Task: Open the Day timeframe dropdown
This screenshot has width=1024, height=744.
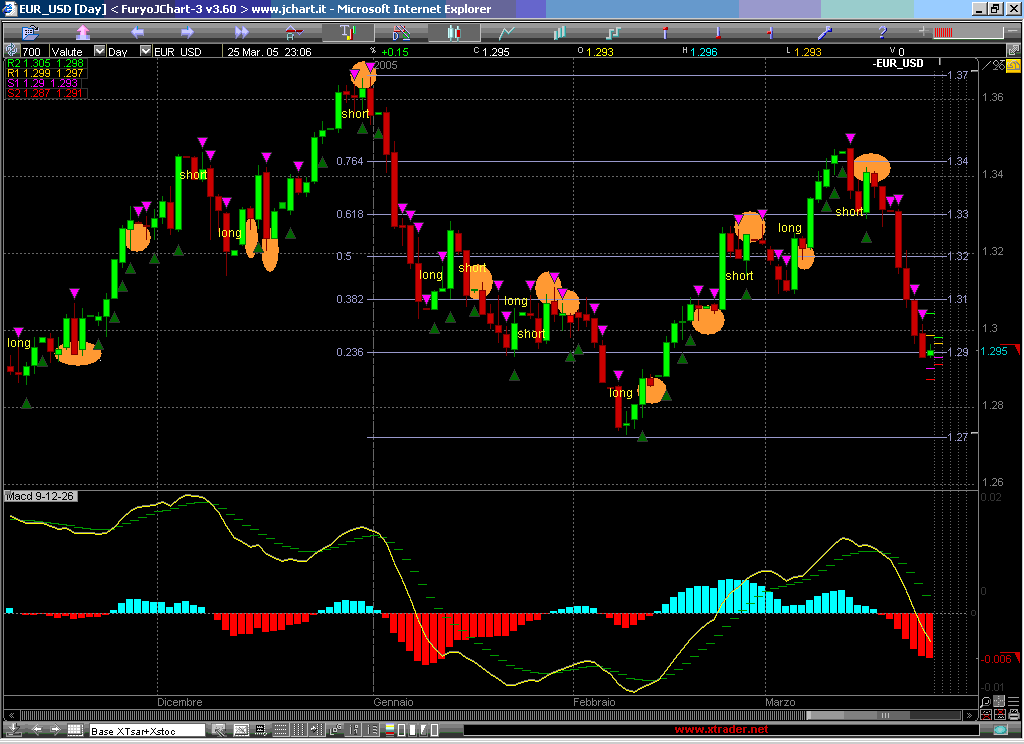Action: click(x=145, y=51)
